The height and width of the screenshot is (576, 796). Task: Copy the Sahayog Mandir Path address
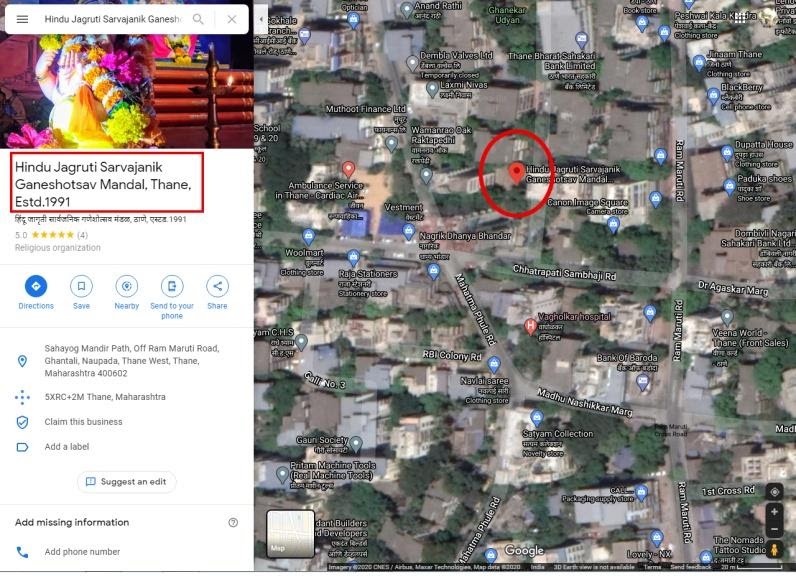point(132,361)
